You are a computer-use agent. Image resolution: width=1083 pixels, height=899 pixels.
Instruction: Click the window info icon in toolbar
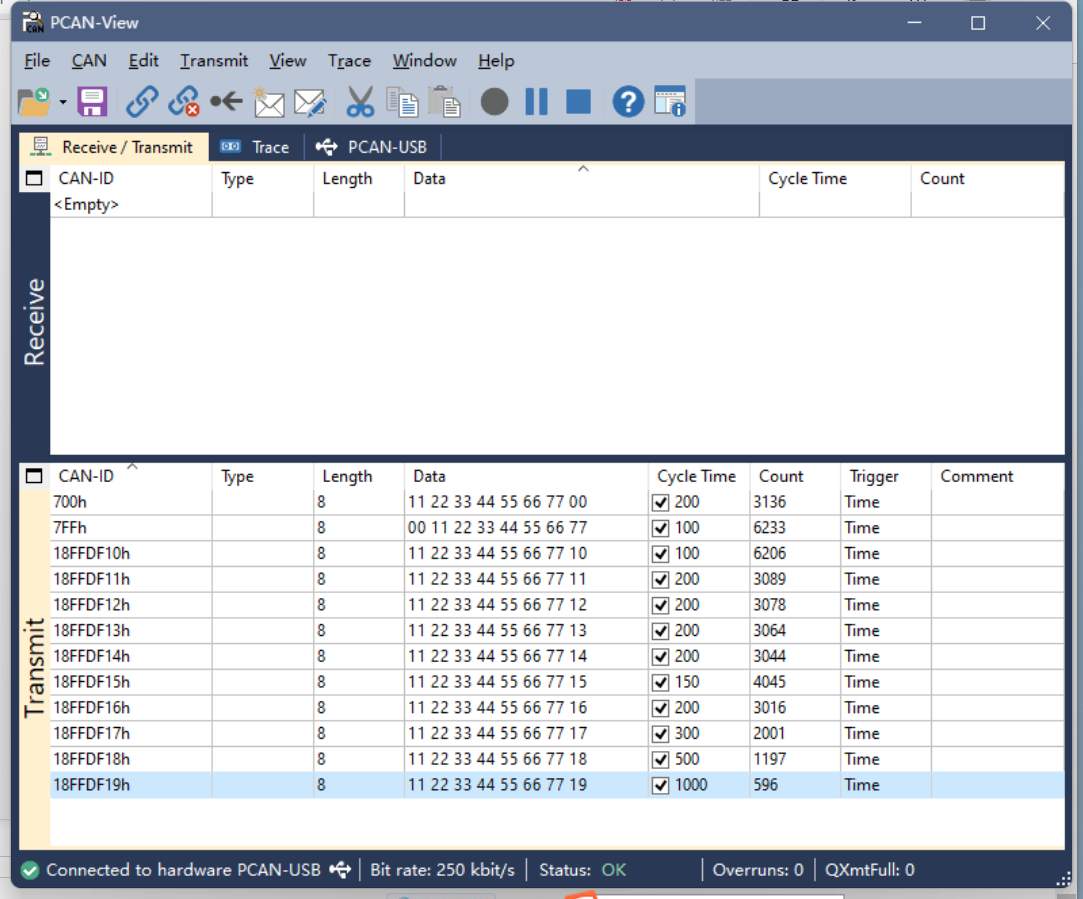(670, 102)
